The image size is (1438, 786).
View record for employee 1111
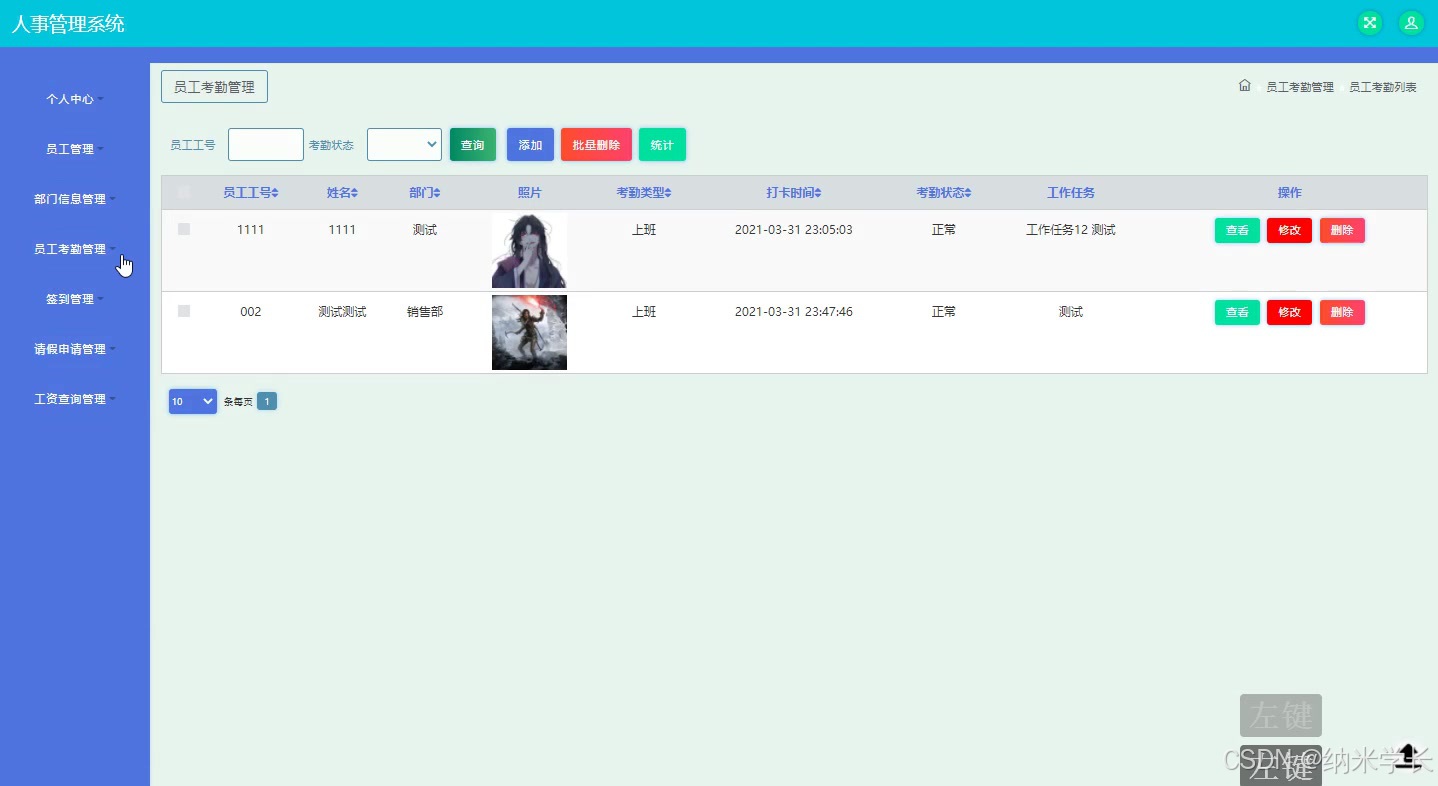click(x=1237, y=230)
